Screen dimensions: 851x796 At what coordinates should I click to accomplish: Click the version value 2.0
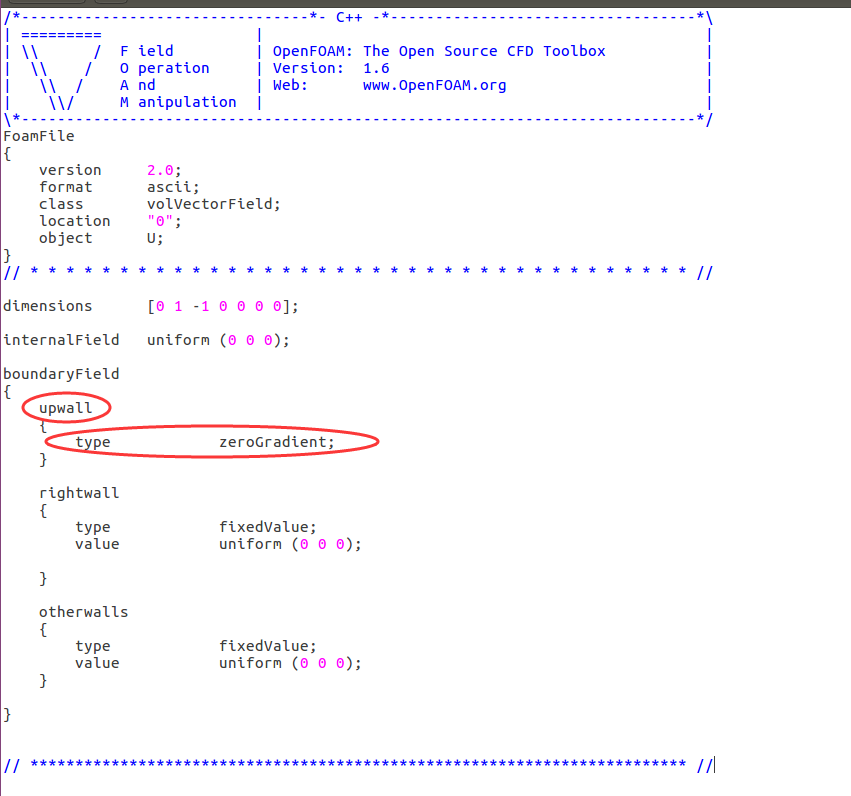(x=164, y=170)
